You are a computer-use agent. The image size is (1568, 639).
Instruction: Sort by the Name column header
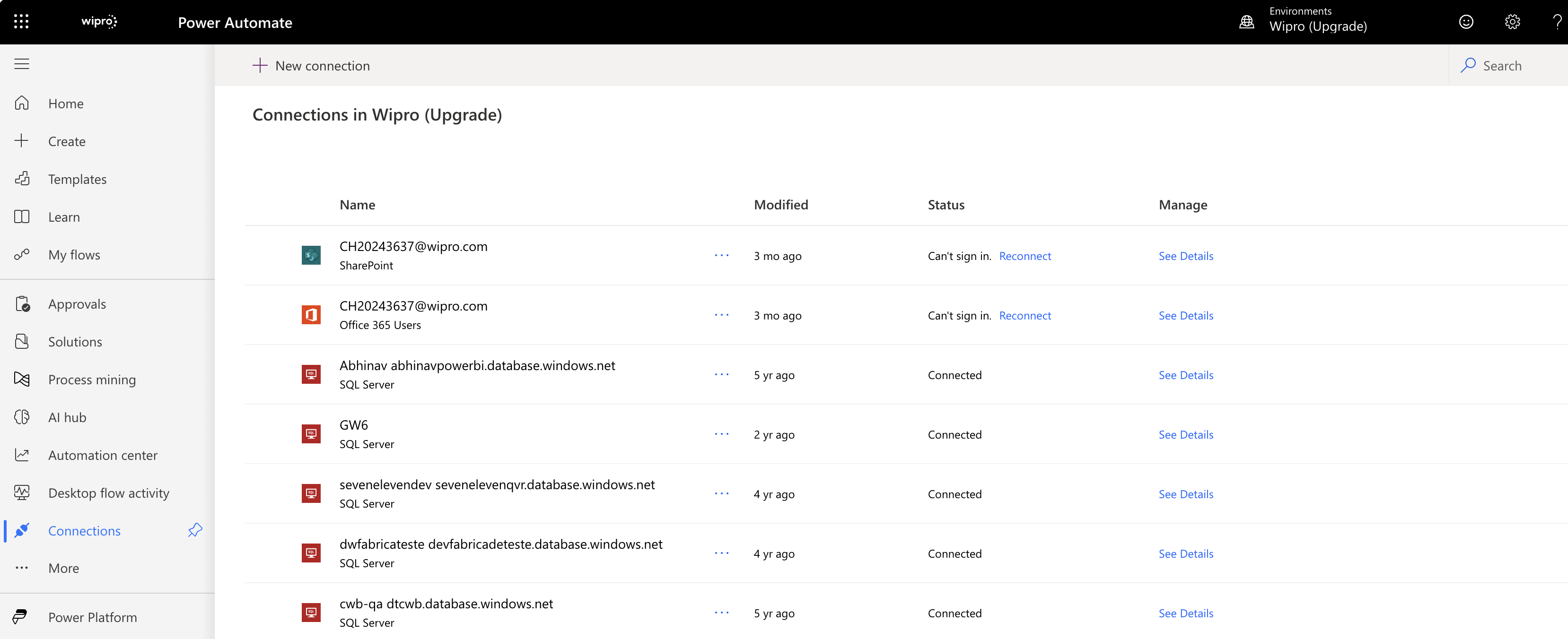pos(357,205)
